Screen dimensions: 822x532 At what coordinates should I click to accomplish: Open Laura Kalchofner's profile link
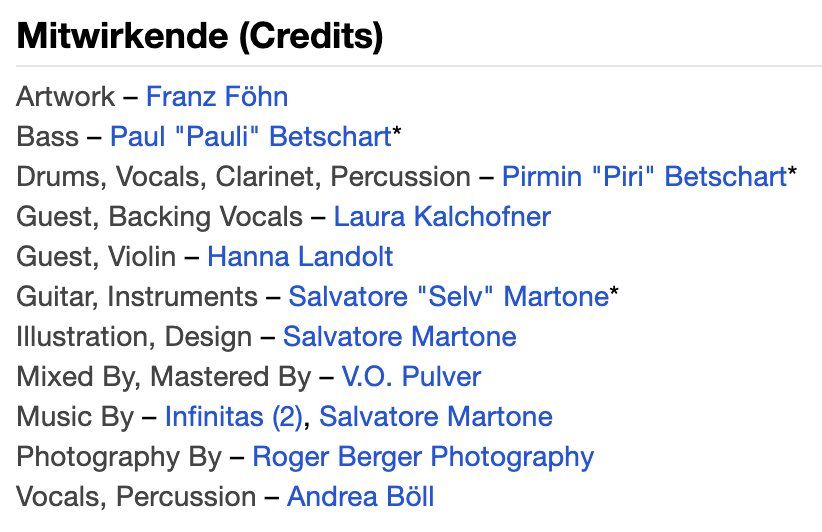coord(442,216)
